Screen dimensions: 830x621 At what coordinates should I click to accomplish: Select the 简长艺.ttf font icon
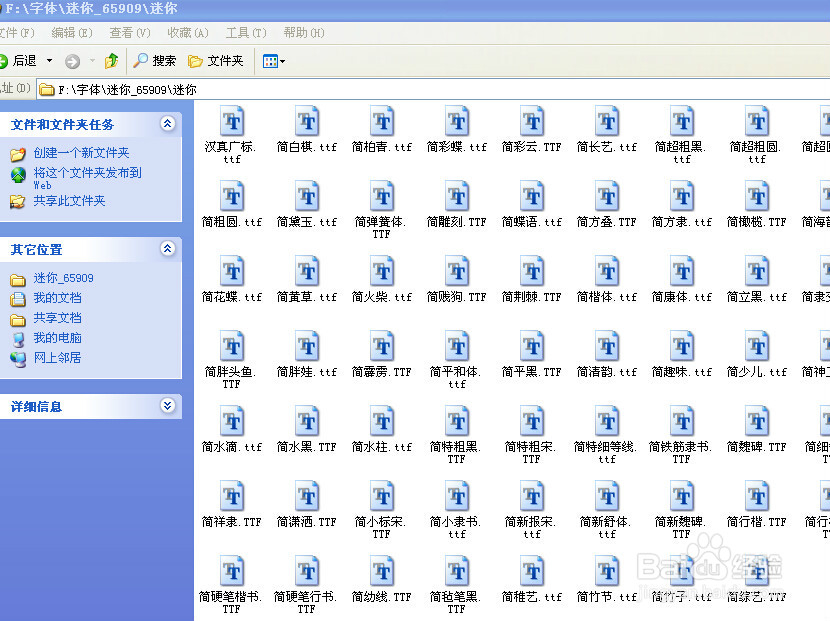[x=607, y=121]
